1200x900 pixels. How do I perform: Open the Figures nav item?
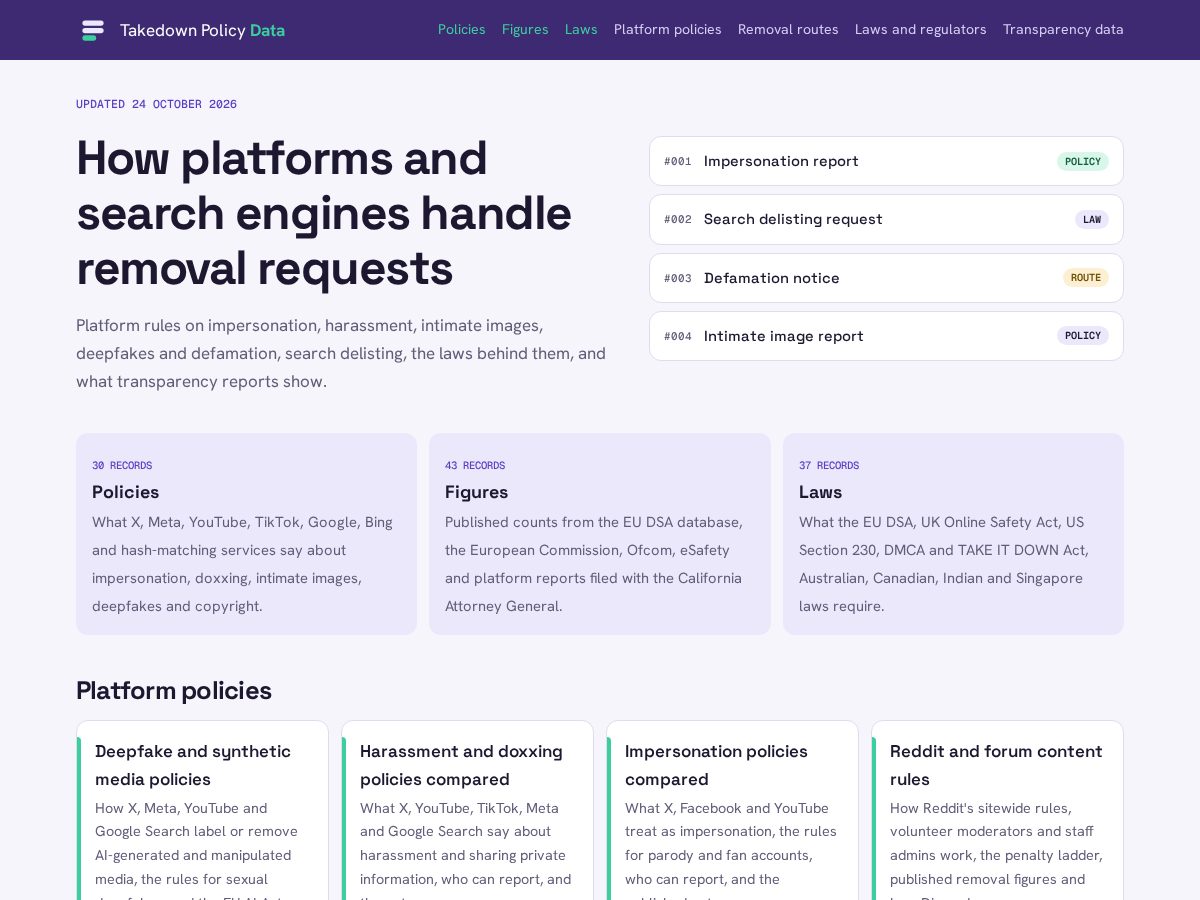point(525,30)
